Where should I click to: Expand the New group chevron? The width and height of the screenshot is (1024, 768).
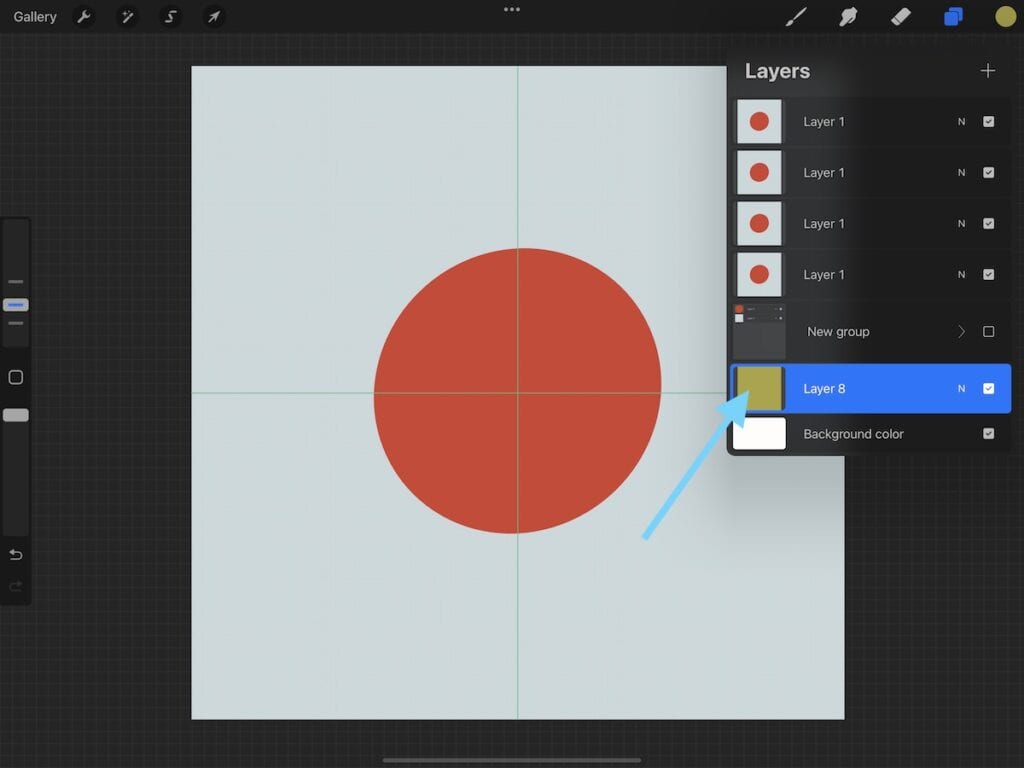pos(961,332)
